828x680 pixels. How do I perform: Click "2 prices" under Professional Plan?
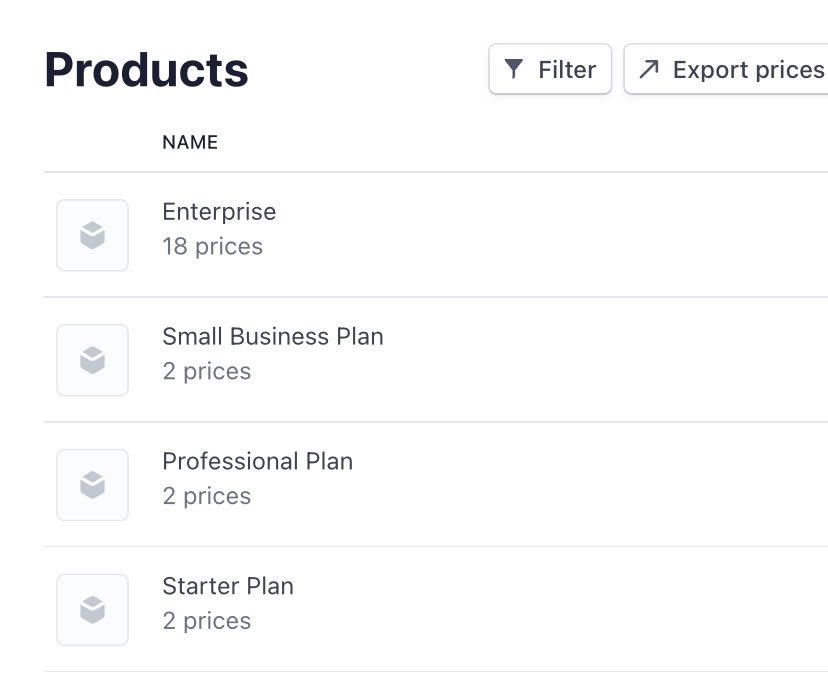pos(206,497)
